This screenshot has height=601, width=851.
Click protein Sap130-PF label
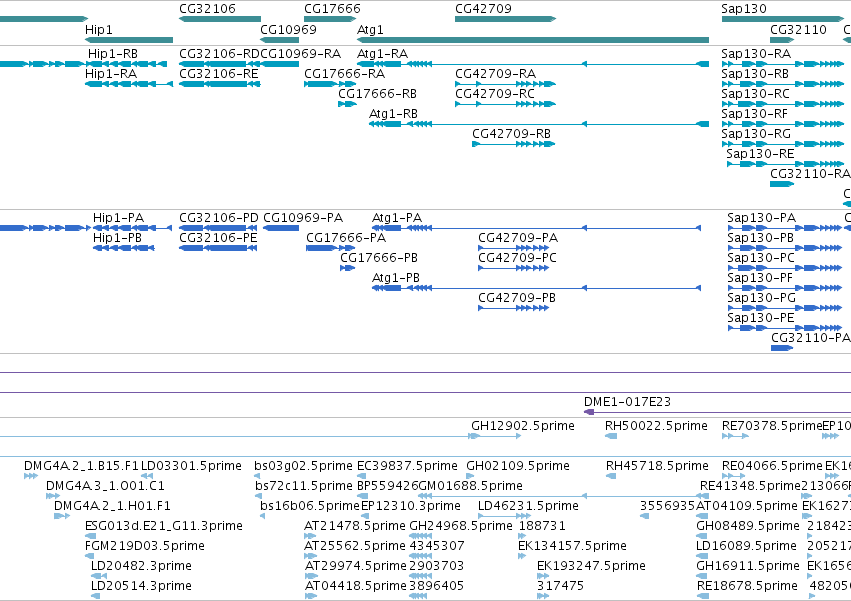pos(760,278)
